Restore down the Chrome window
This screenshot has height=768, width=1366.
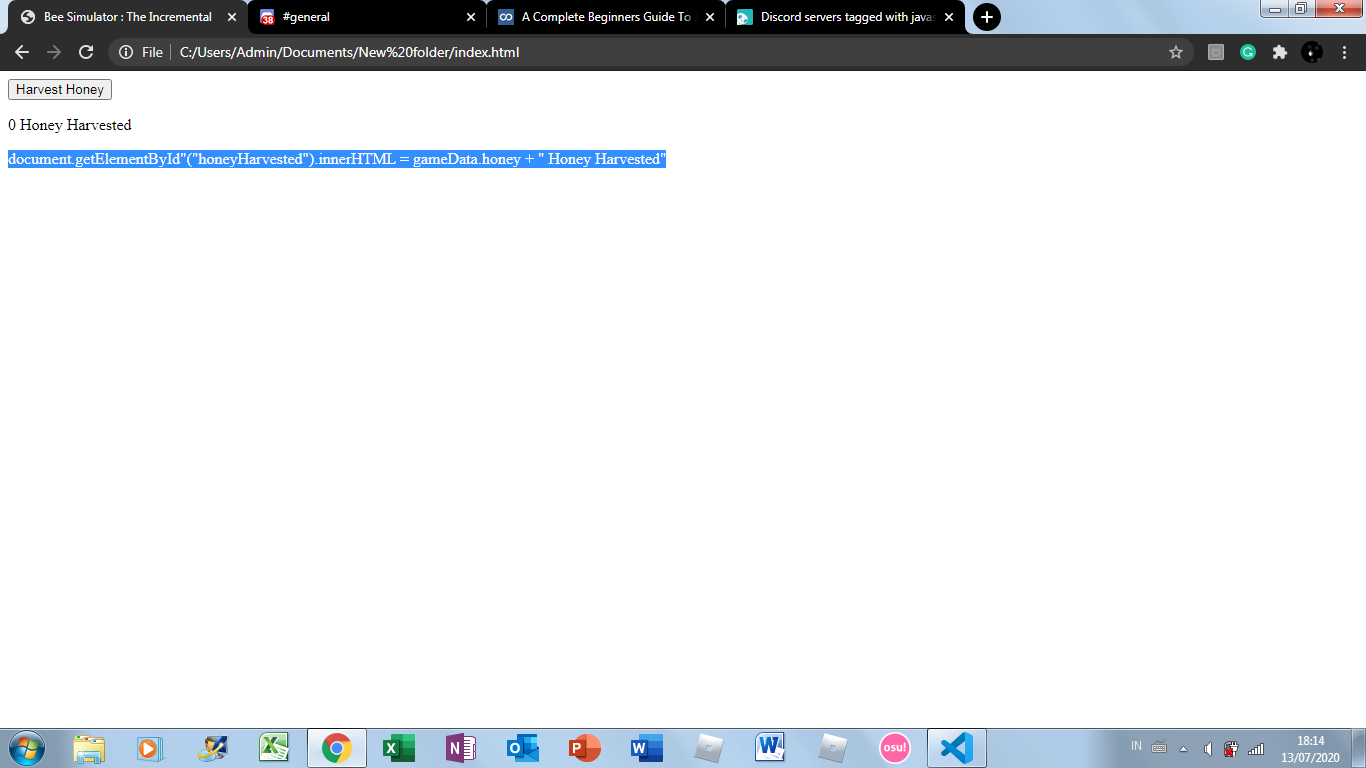[1301, 9]
